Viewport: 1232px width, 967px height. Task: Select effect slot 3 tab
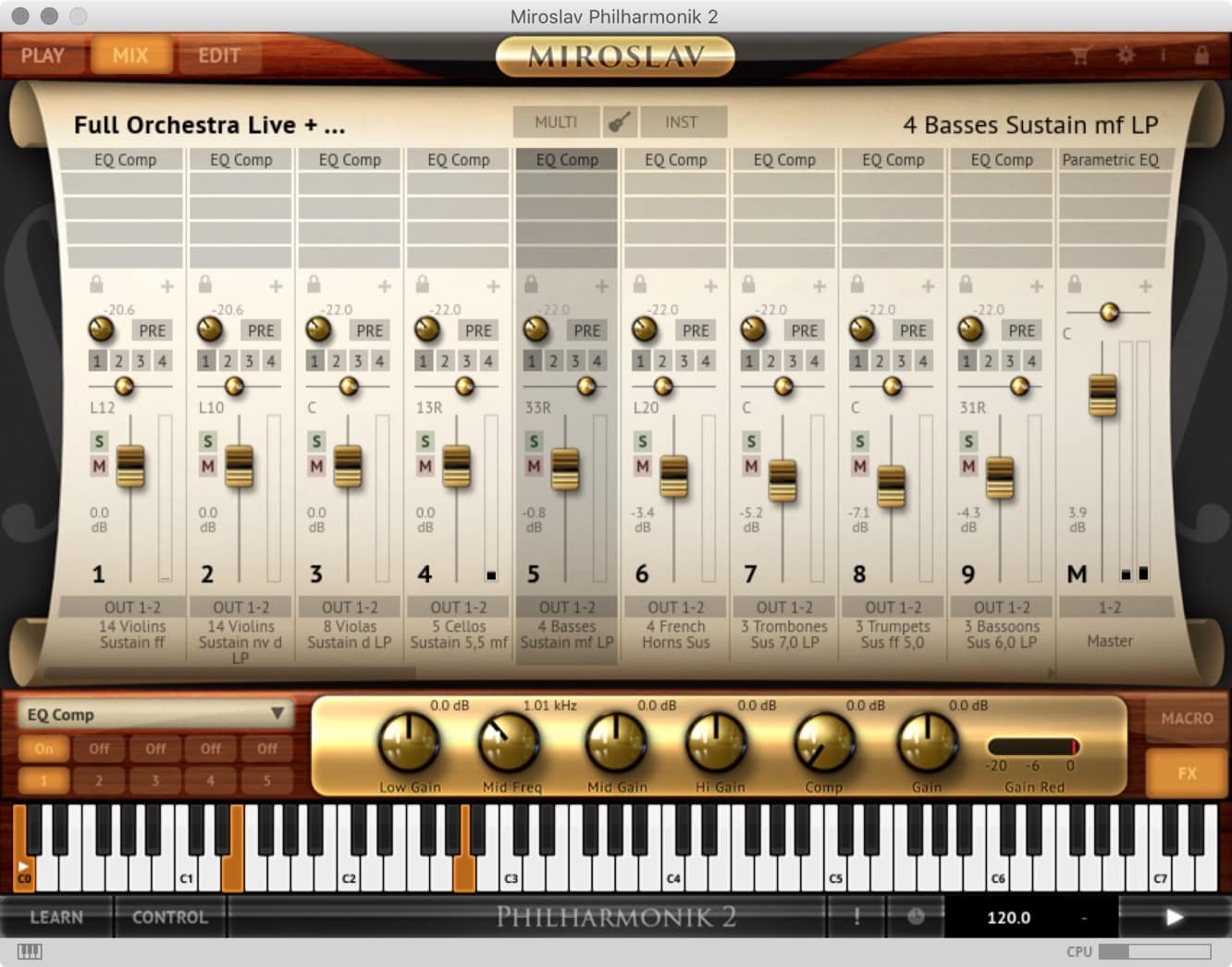[154, 780]
